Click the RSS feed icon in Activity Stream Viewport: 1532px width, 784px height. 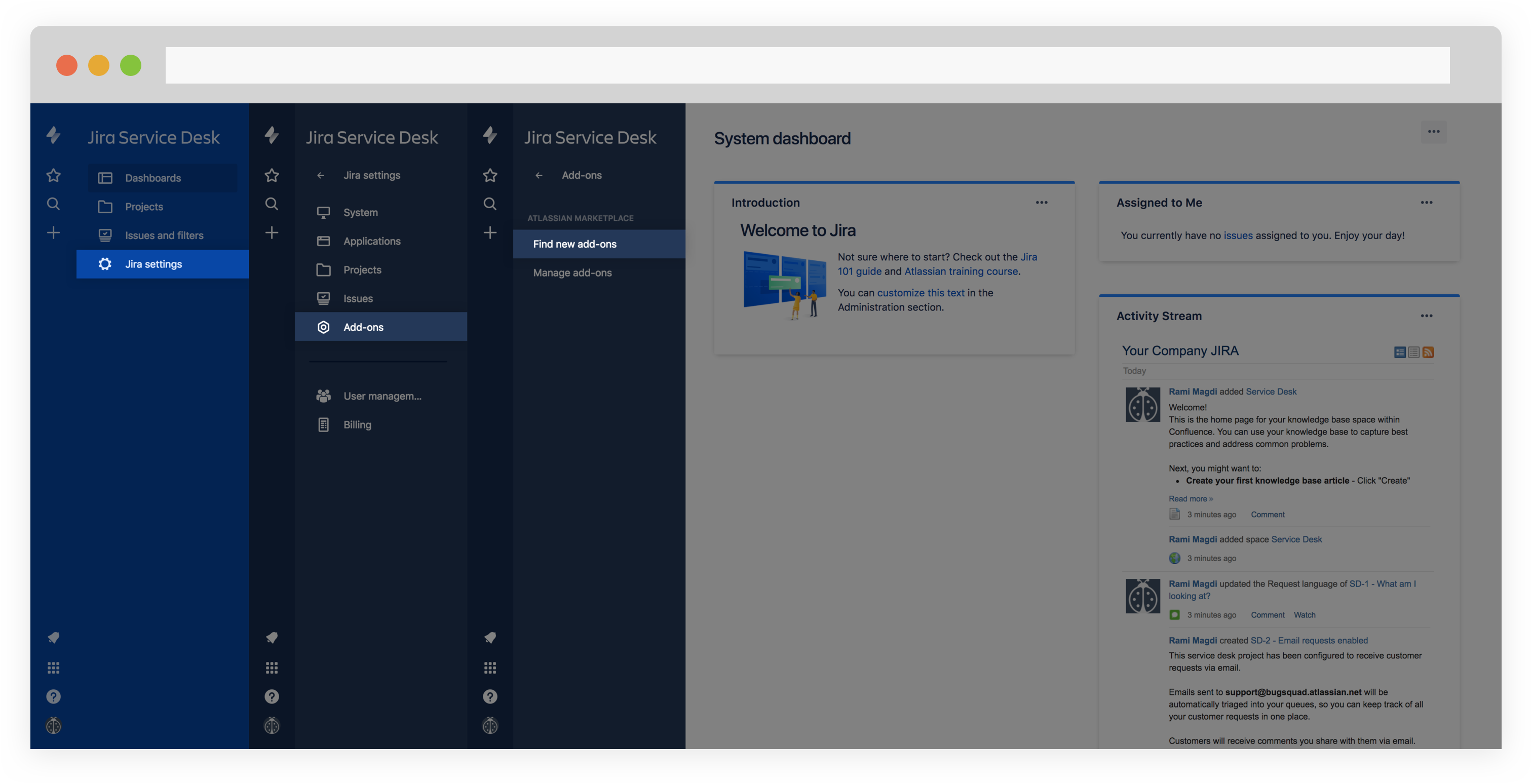click(x=1428, y=352)
